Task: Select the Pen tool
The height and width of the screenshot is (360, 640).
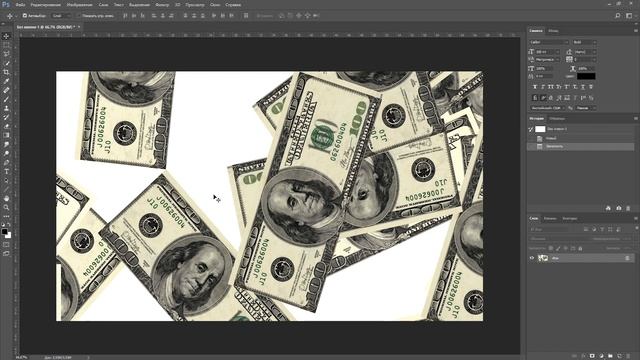Action: [x=6, y=162]
